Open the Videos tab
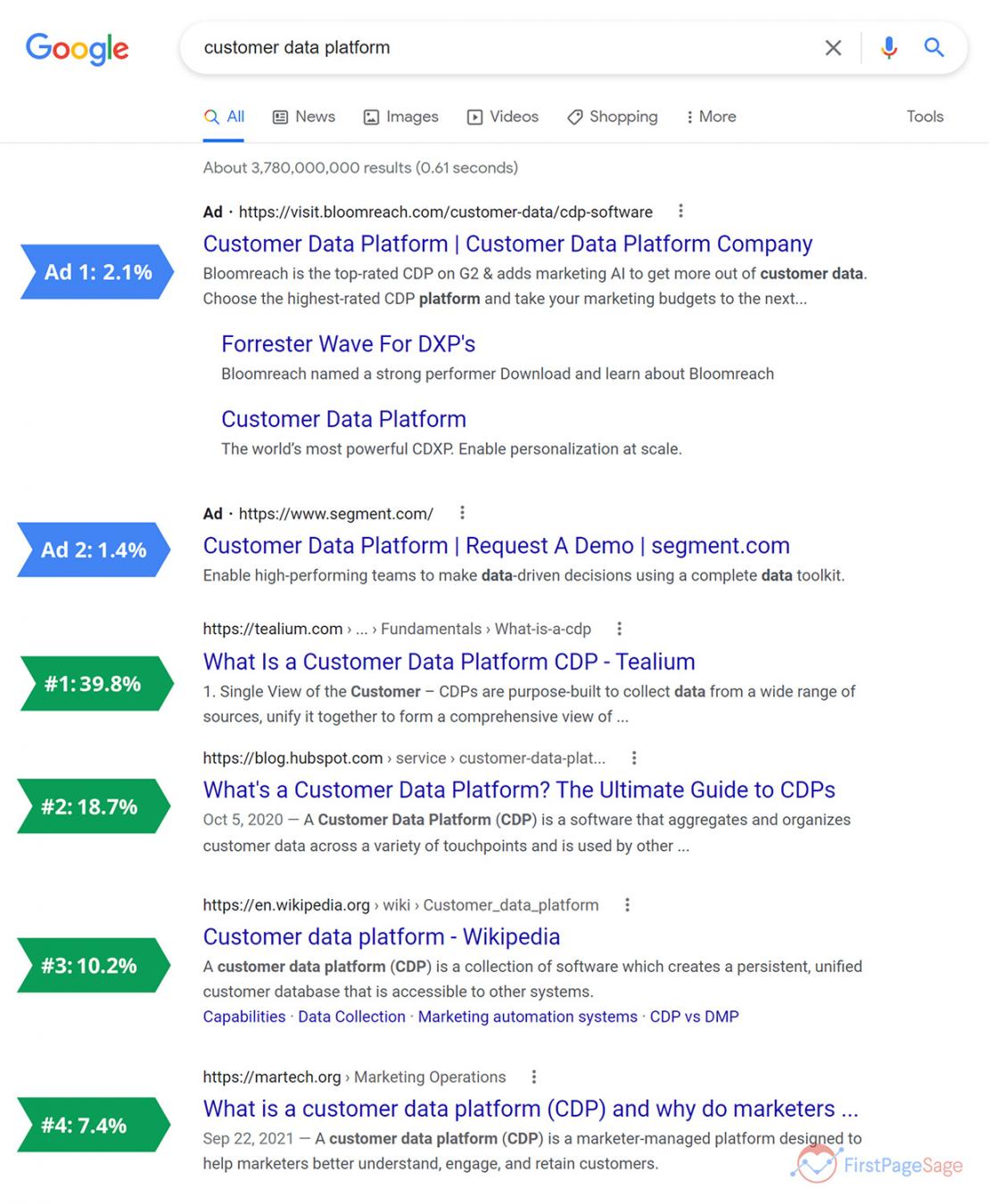 pos(503,116)
